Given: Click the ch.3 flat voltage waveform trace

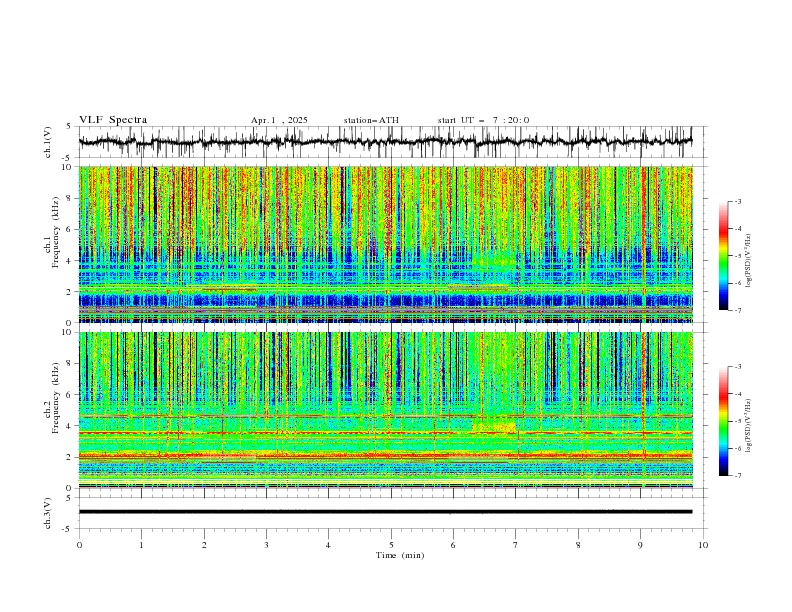Looking at the screenshot, I should (x=385, y=512).
